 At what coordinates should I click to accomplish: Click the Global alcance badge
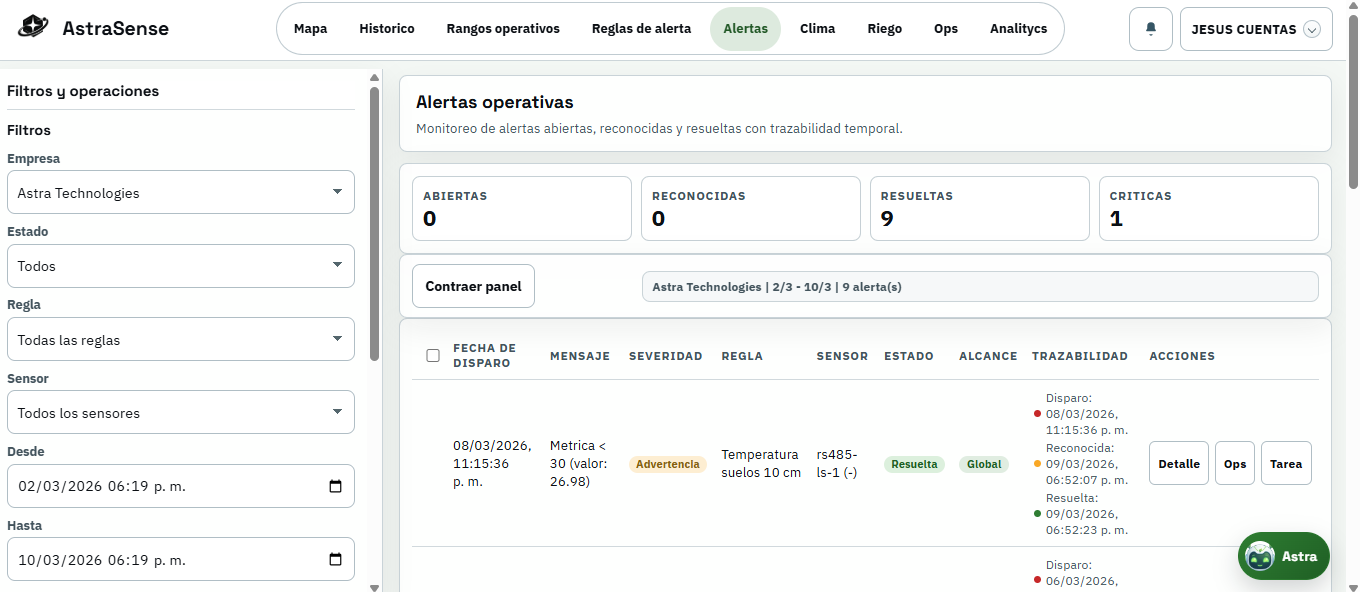pyautogui.click(x=983, y=464)
